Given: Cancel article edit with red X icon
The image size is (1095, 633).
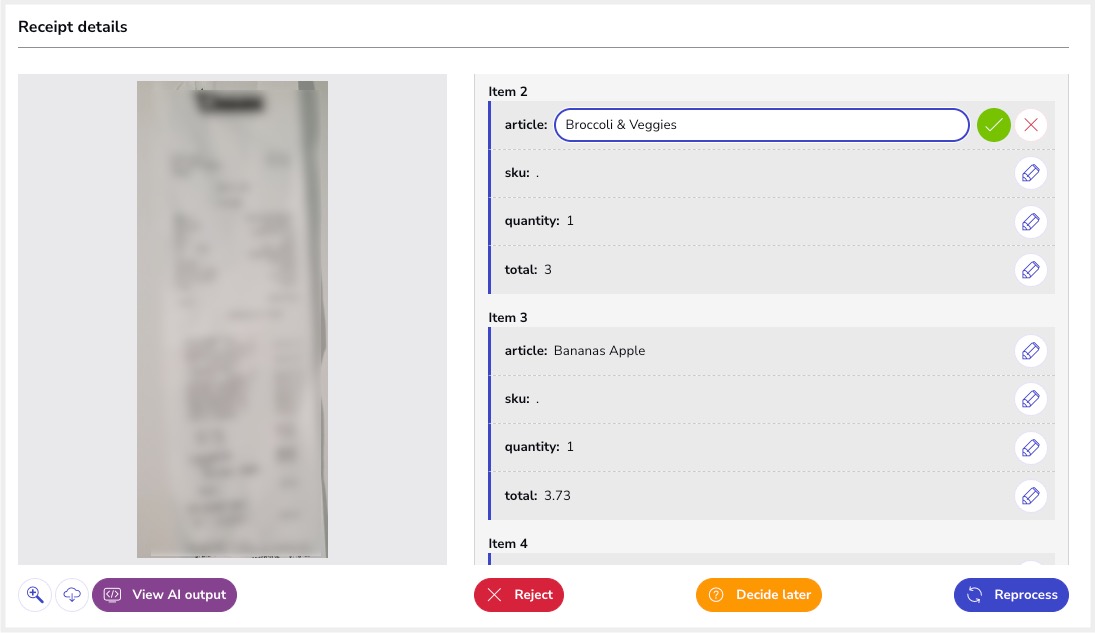Looking at the screenshot, I should tap(1031, 125).
